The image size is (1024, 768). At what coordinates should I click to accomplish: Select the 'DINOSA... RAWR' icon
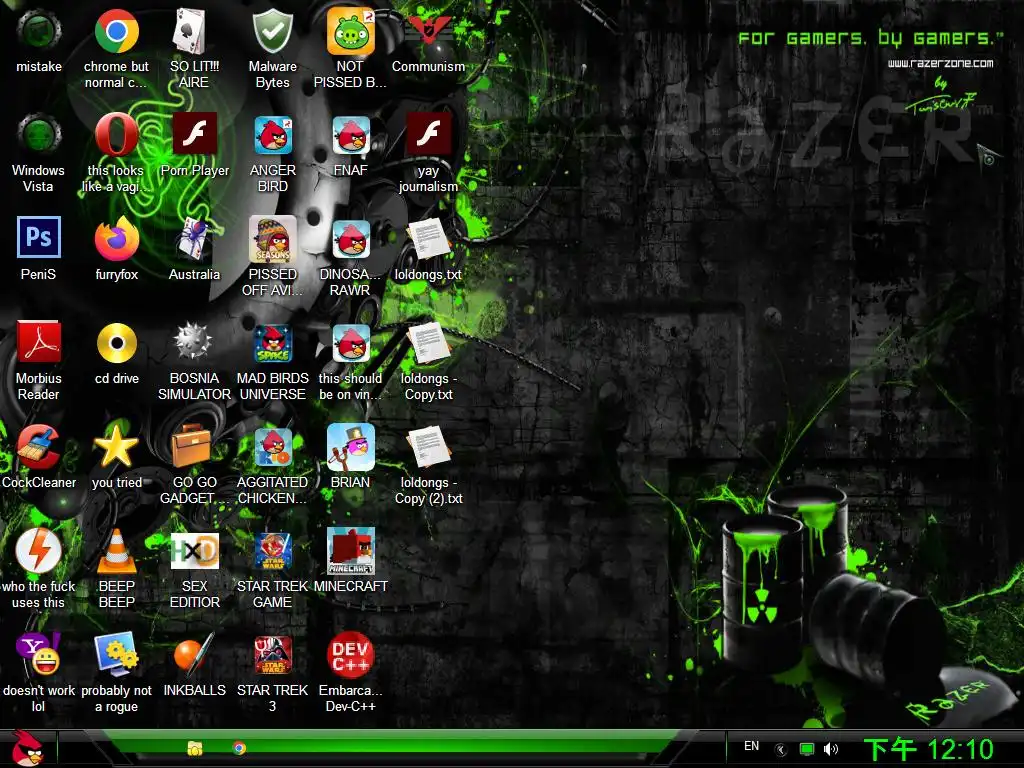[351, 238]
